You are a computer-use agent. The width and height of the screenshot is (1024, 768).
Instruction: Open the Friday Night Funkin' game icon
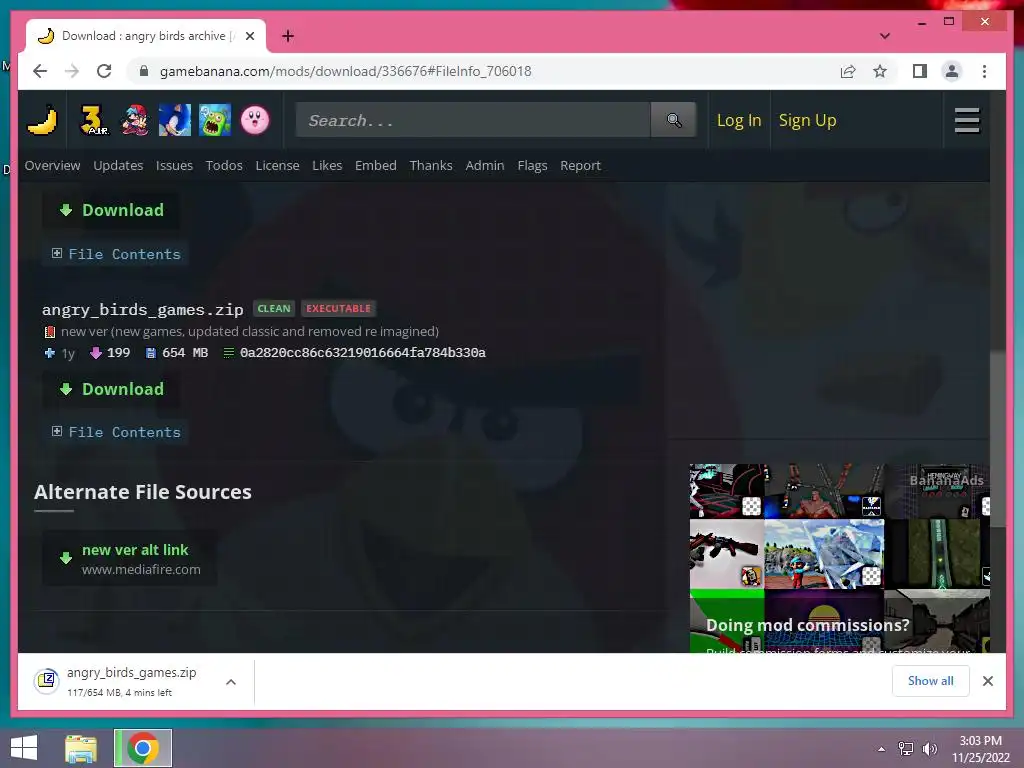(135, 120)
